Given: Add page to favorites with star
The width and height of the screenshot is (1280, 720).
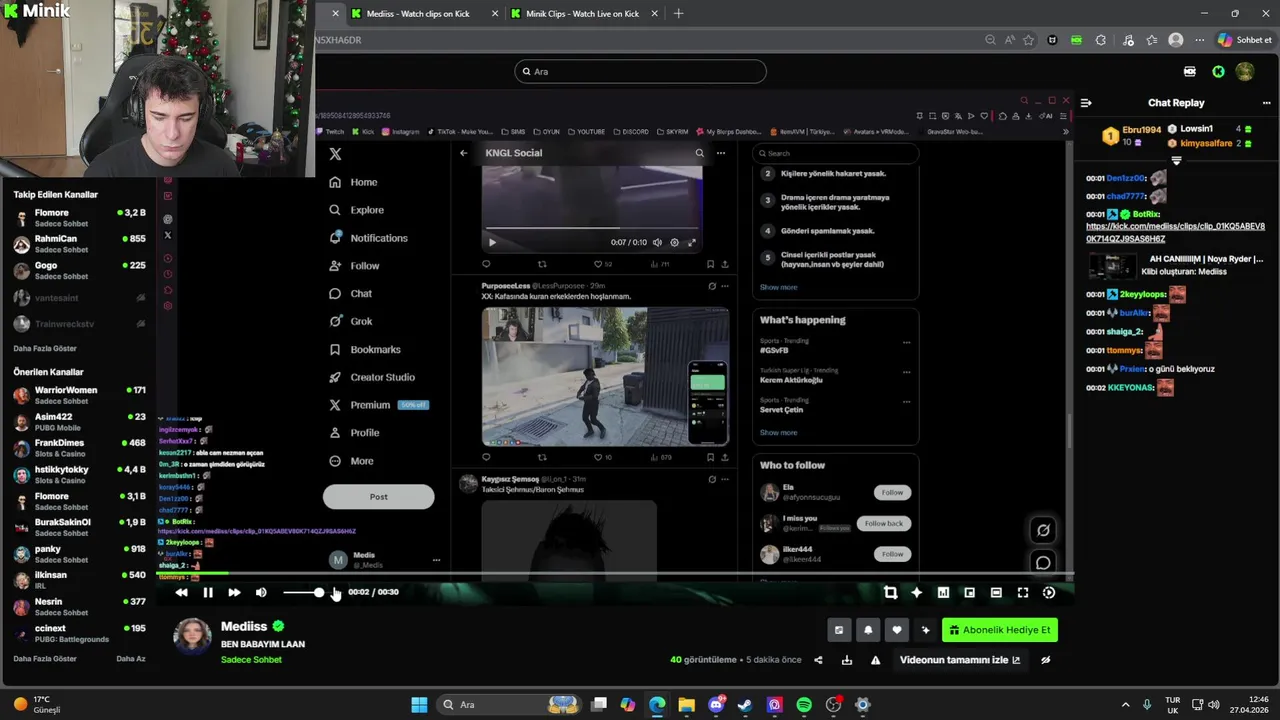Looking at the screenshot, I should [1028, 40].
